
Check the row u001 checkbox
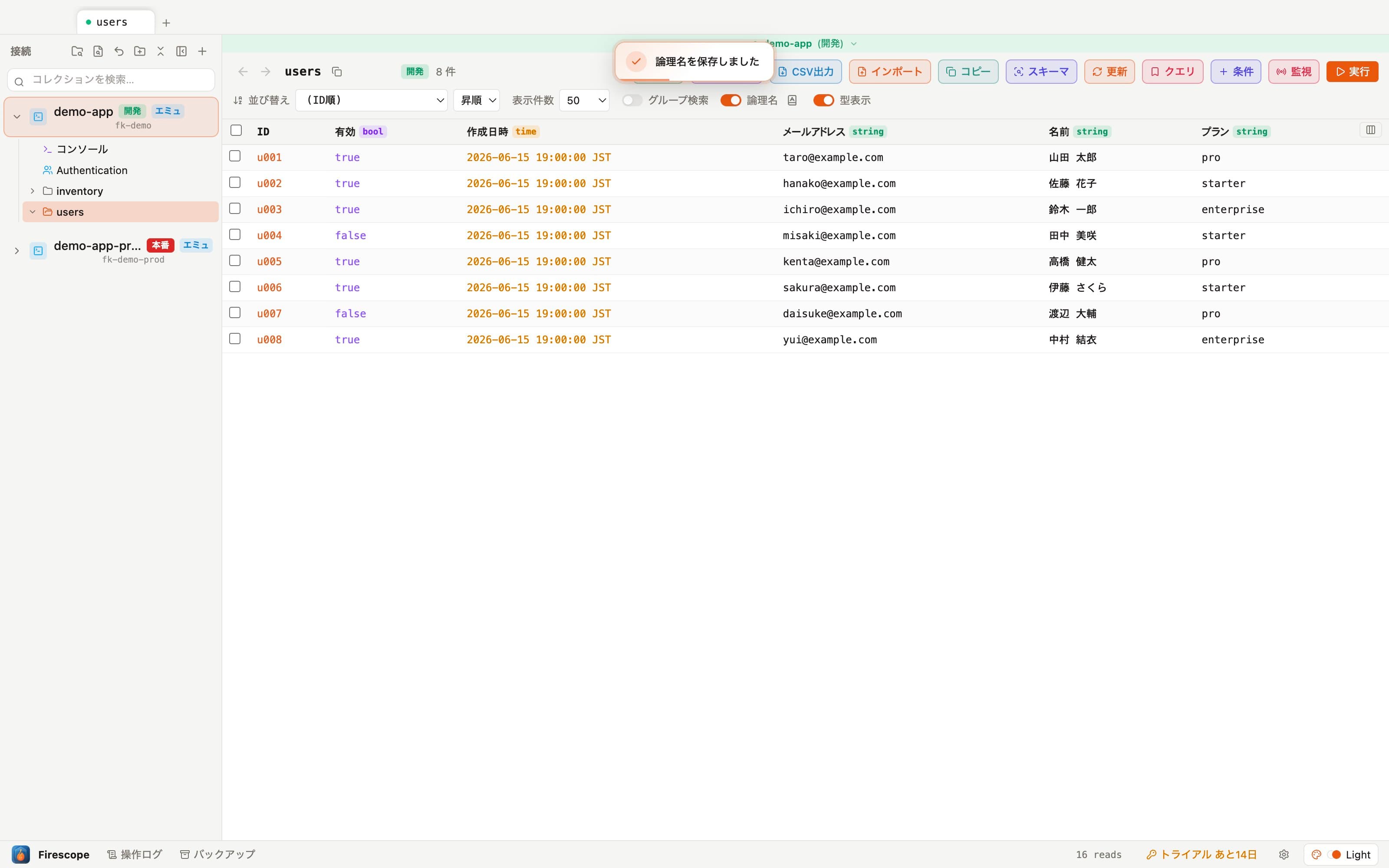[x=235, y=156]
